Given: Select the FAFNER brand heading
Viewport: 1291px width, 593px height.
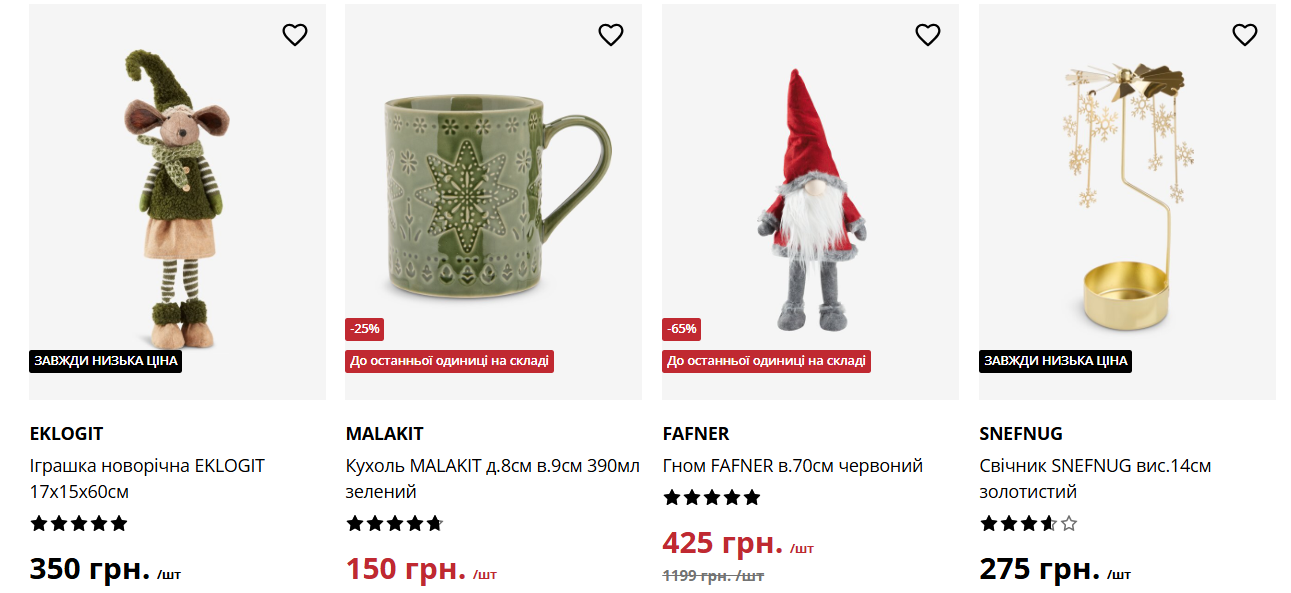Looking at the screenshot, I should [696, 434].
